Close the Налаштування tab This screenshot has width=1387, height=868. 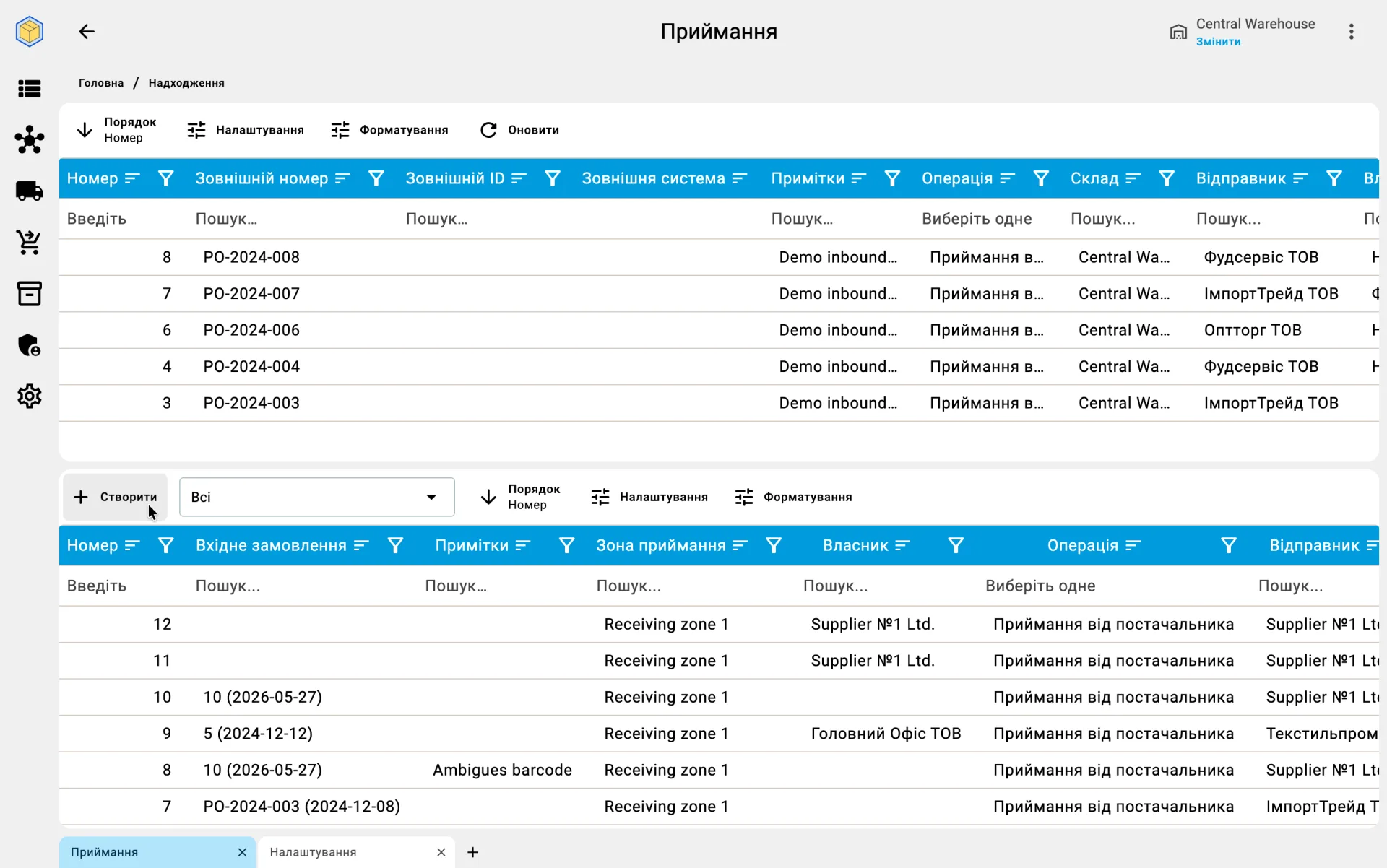coord(441,852)
